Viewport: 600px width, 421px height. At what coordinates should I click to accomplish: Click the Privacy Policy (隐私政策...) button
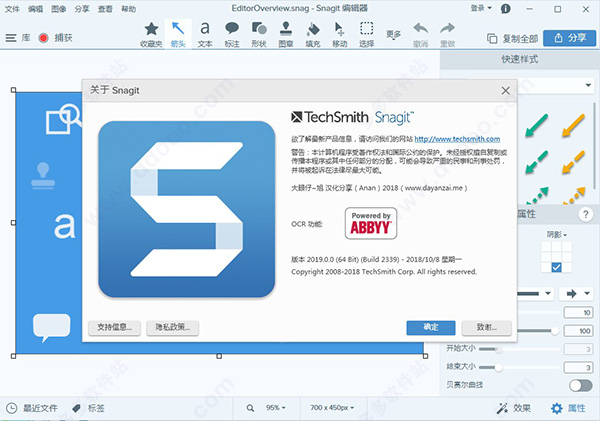click(173, 328)
